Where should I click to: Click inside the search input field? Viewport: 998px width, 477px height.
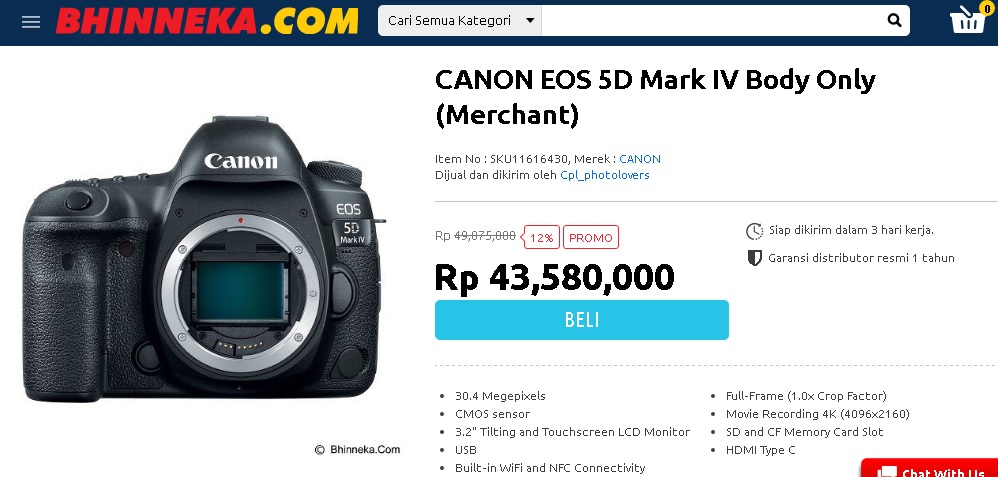tap(710, 20)
